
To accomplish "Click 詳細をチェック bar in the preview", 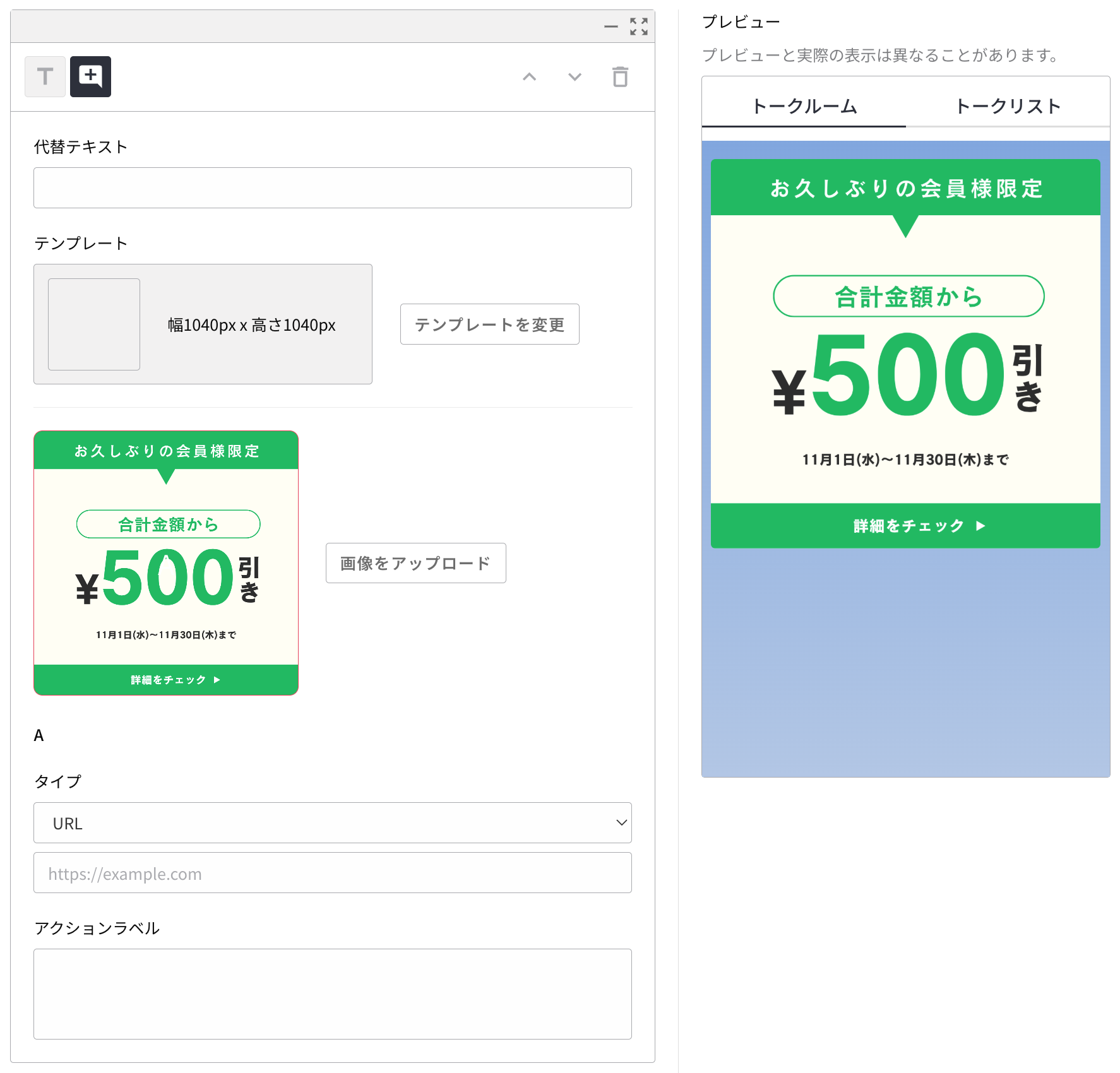I will (x=905, y=526).
